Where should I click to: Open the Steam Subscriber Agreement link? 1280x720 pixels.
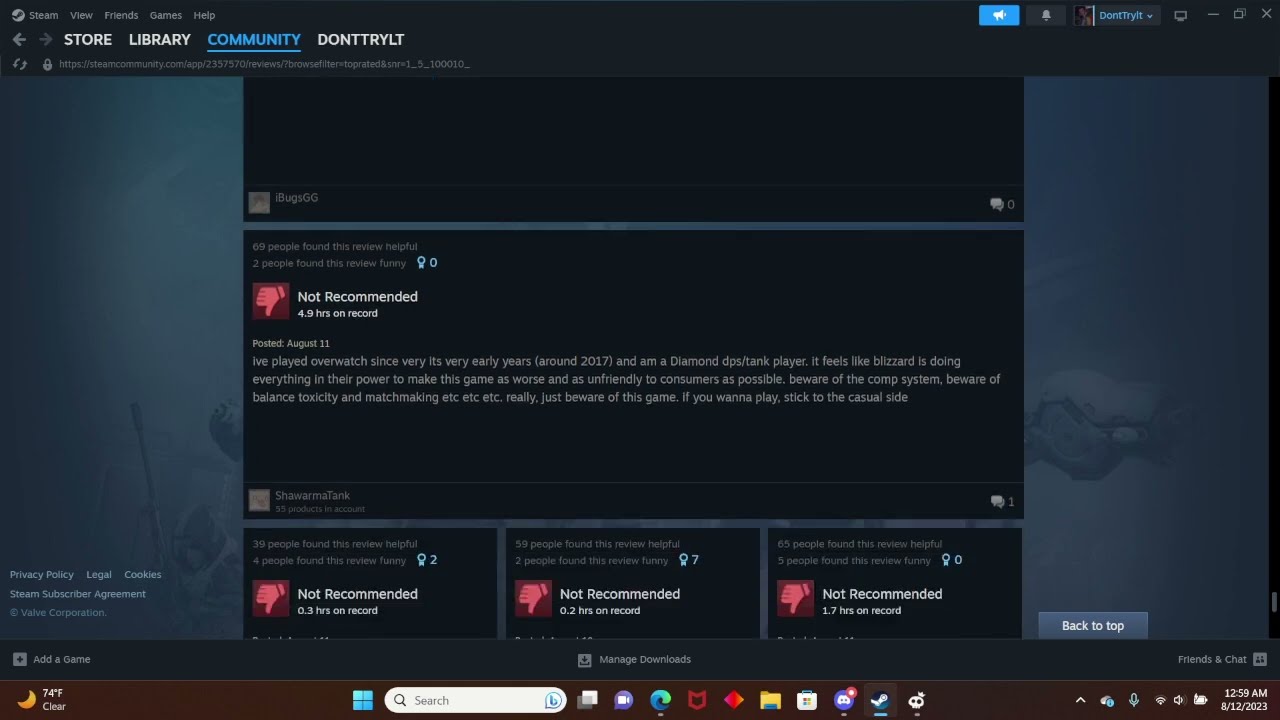click(78, 594)
